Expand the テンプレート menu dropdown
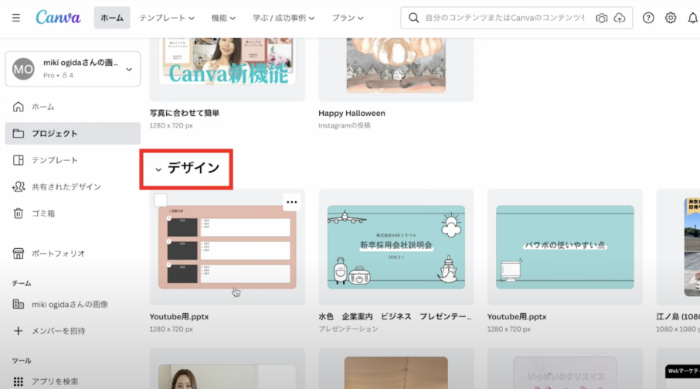 click(167, 18)
